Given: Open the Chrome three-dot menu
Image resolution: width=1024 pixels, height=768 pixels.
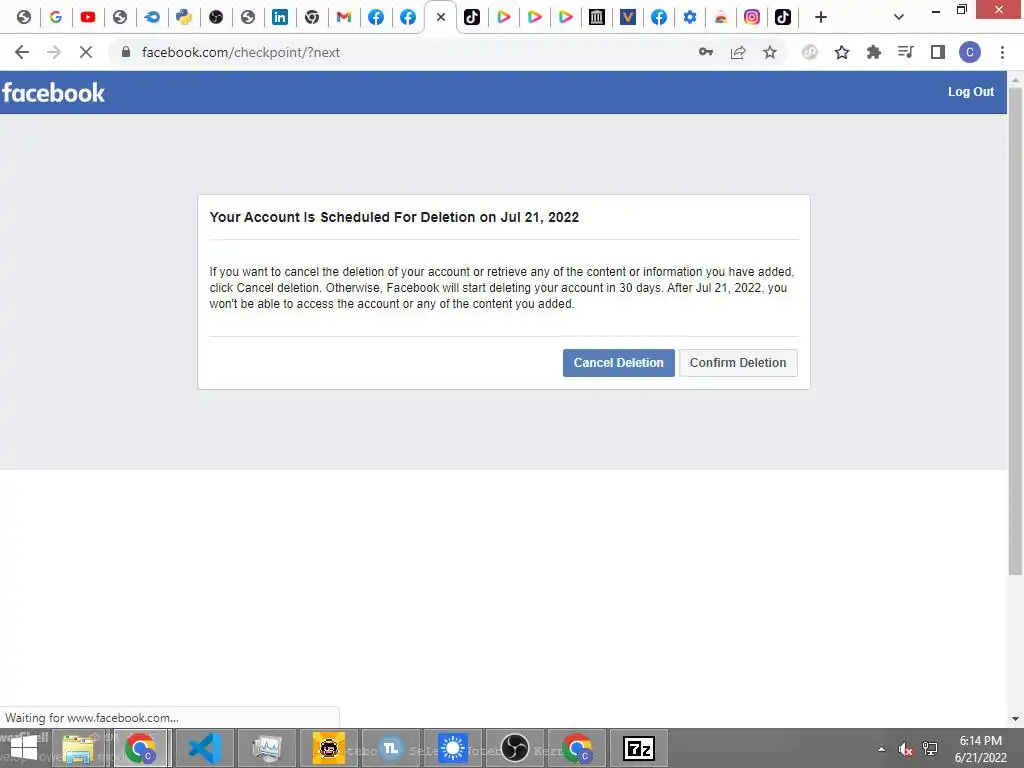Looking at the screenshot, I should pos(1002,52).
